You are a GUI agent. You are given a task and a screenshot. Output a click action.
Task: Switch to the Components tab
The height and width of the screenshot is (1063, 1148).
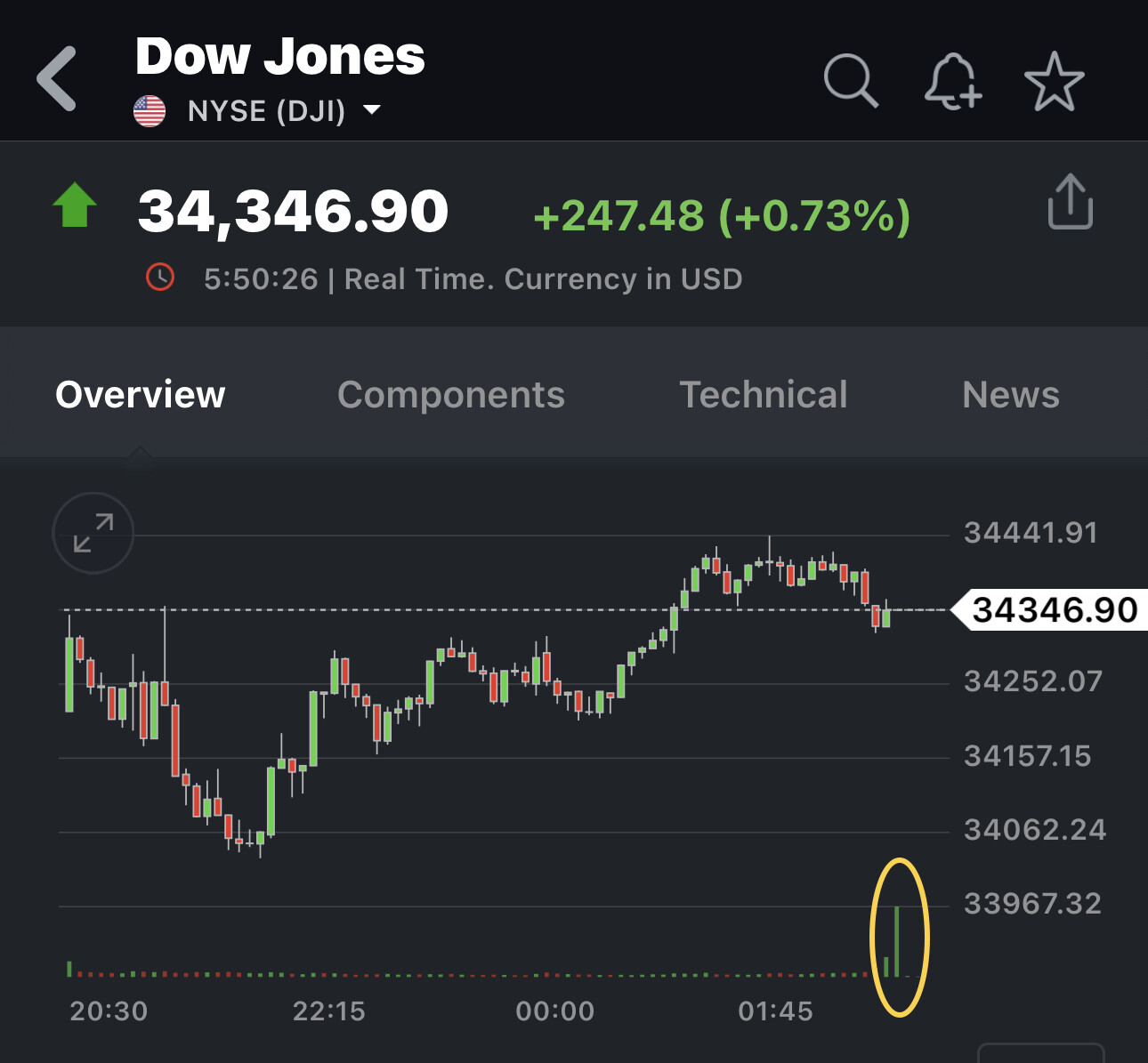pos(451,395)
